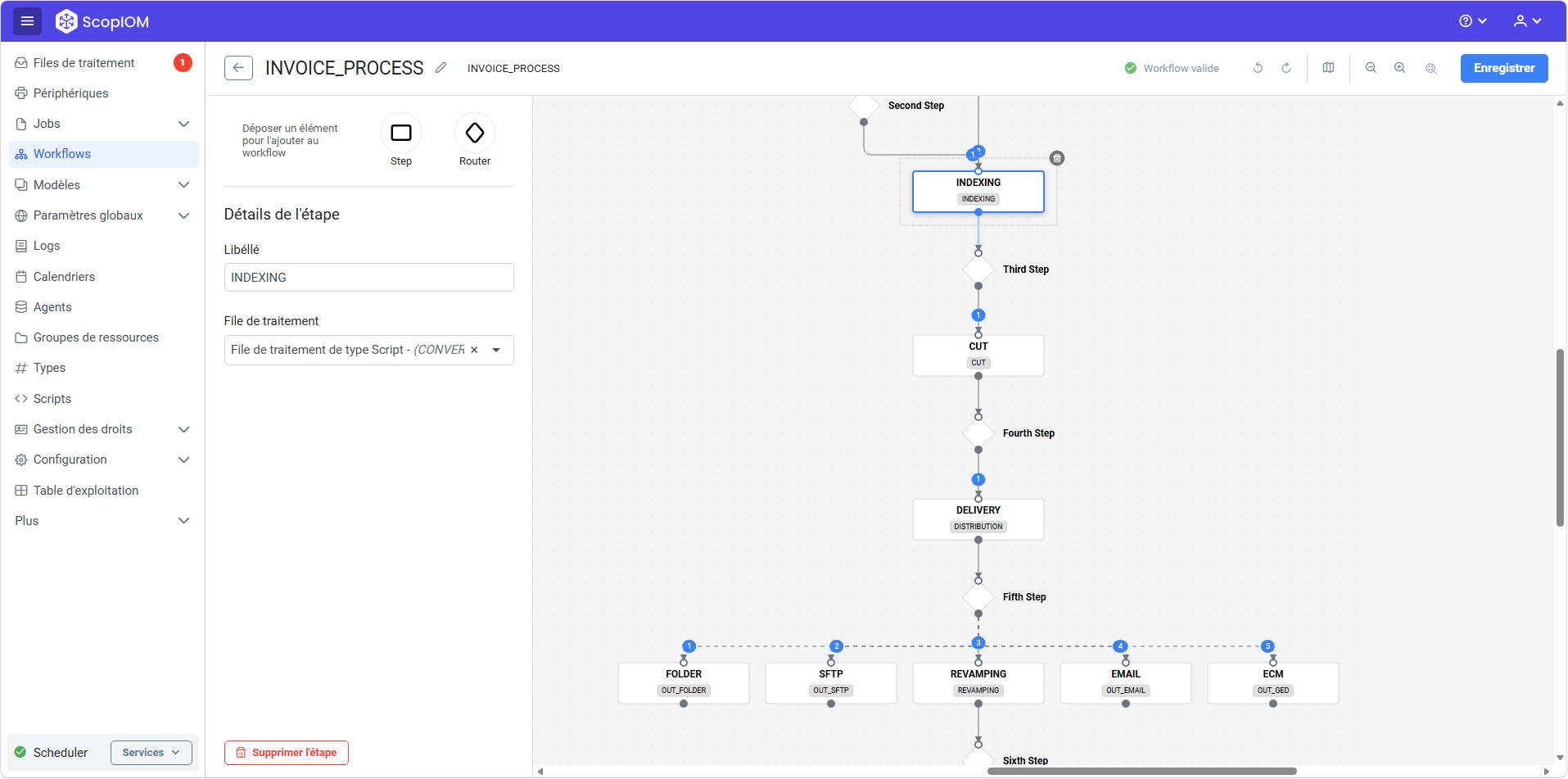Screen dimensions: 1568x779
Task: Go back with the arrow button
Action: 238,68
